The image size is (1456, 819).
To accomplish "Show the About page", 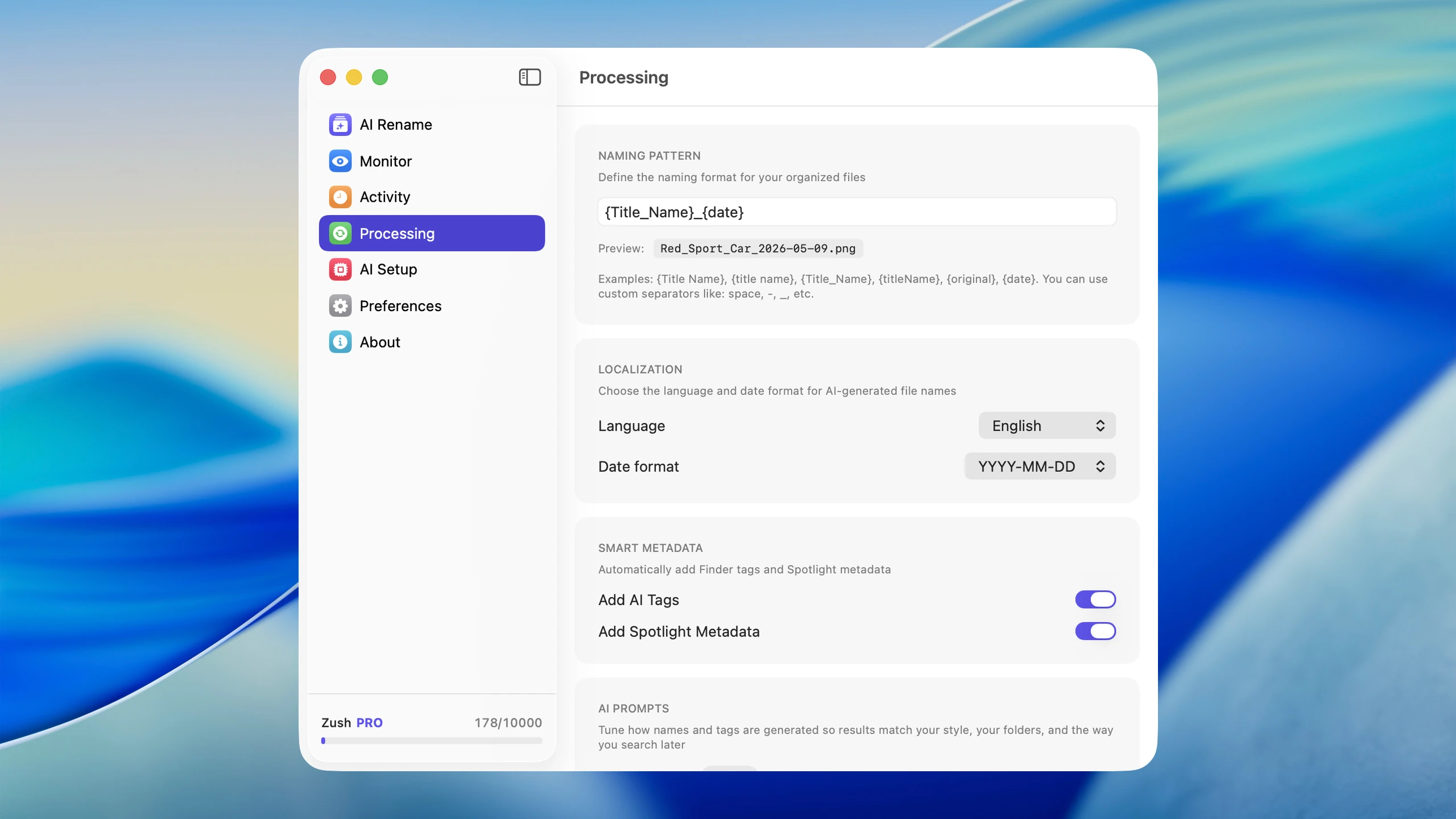I will (432, 342).
